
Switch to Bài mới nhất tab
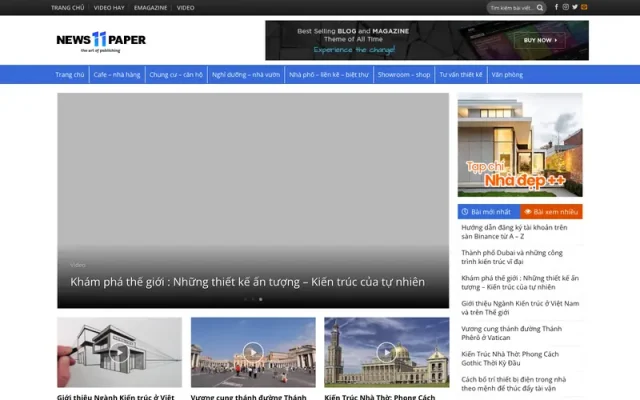[489, 212]
